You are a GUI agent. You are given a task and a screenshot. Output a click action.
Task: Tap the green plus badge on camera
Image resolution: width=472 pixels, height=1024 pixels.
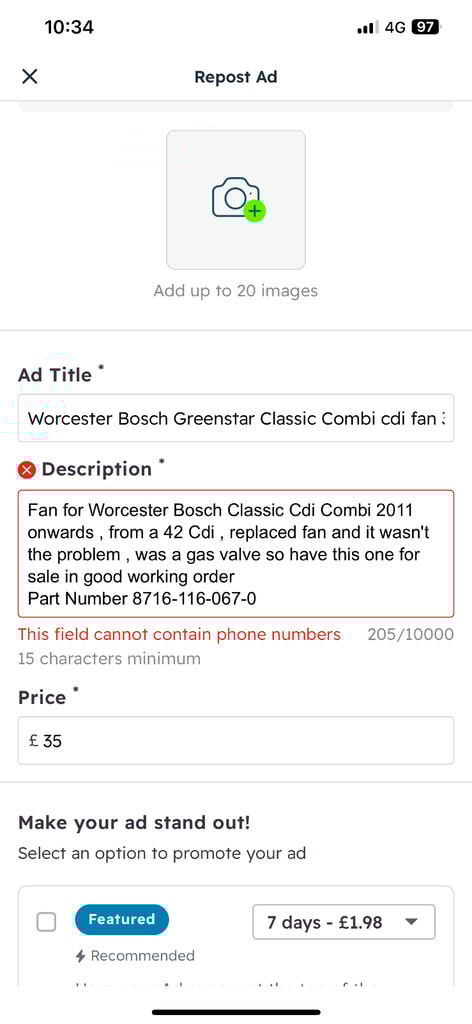point(255,212)
